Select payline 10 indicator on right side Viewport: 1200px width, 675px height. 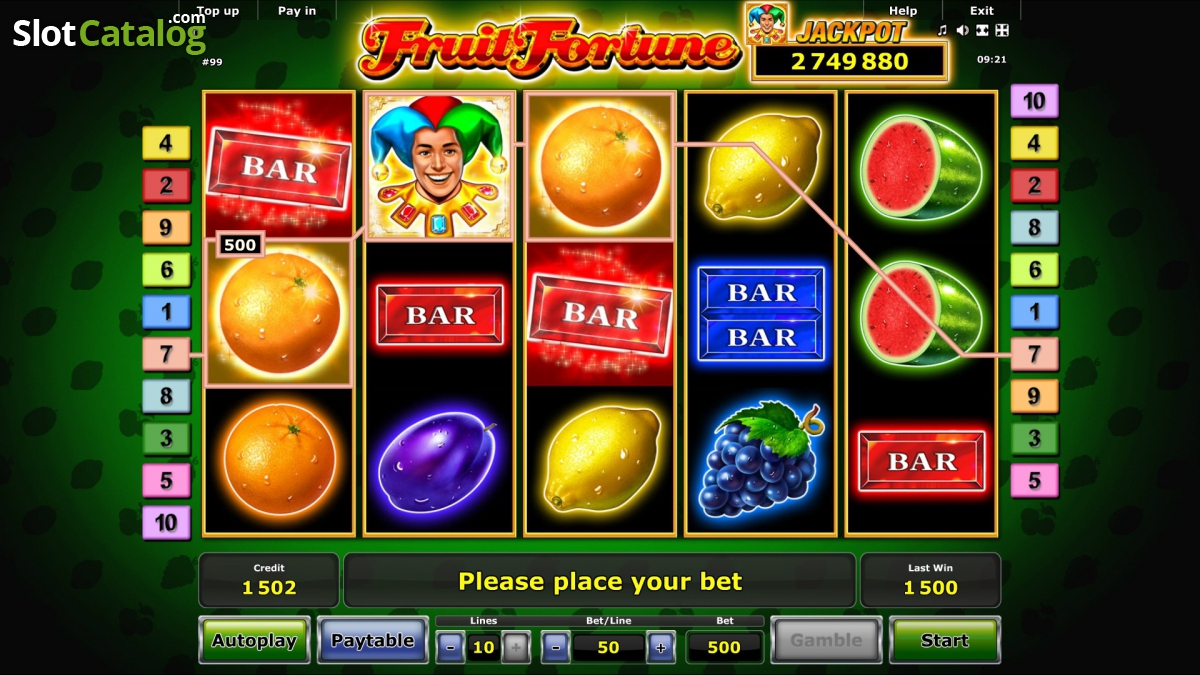1034,100
